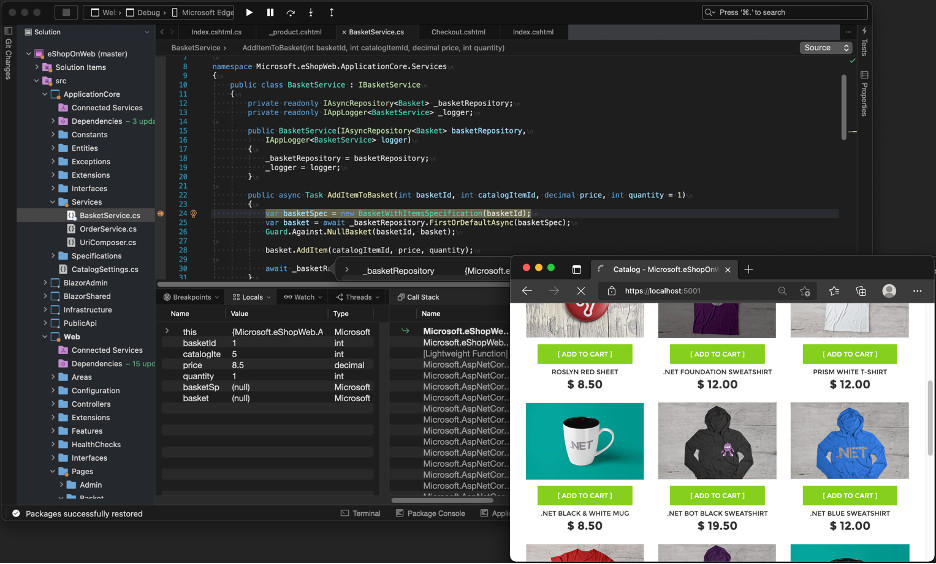Click the localhost address bar in Edge

coord(694,291)
